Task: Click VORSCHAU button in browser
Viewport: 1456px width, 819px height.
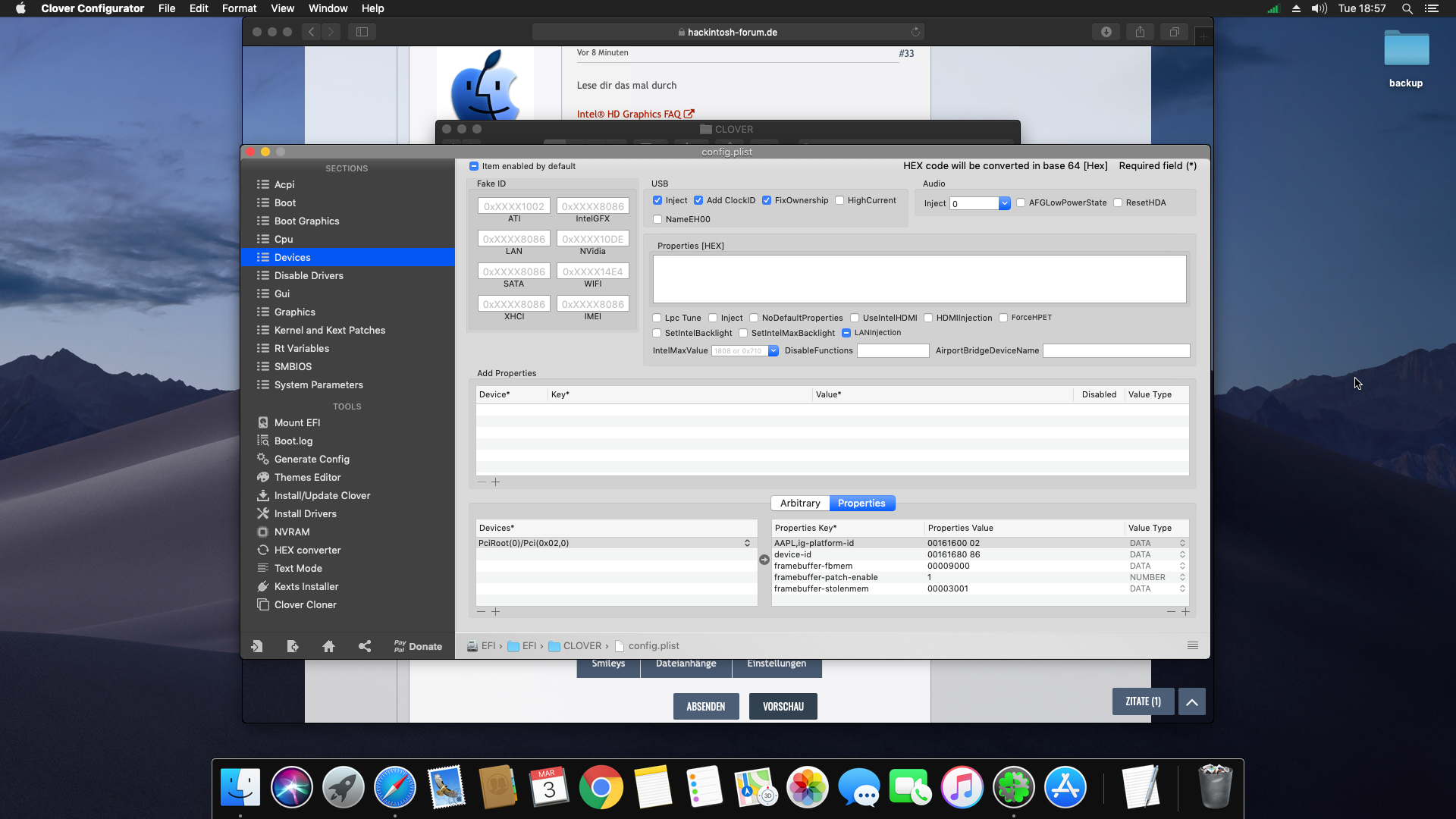Action: coord(783,706)
